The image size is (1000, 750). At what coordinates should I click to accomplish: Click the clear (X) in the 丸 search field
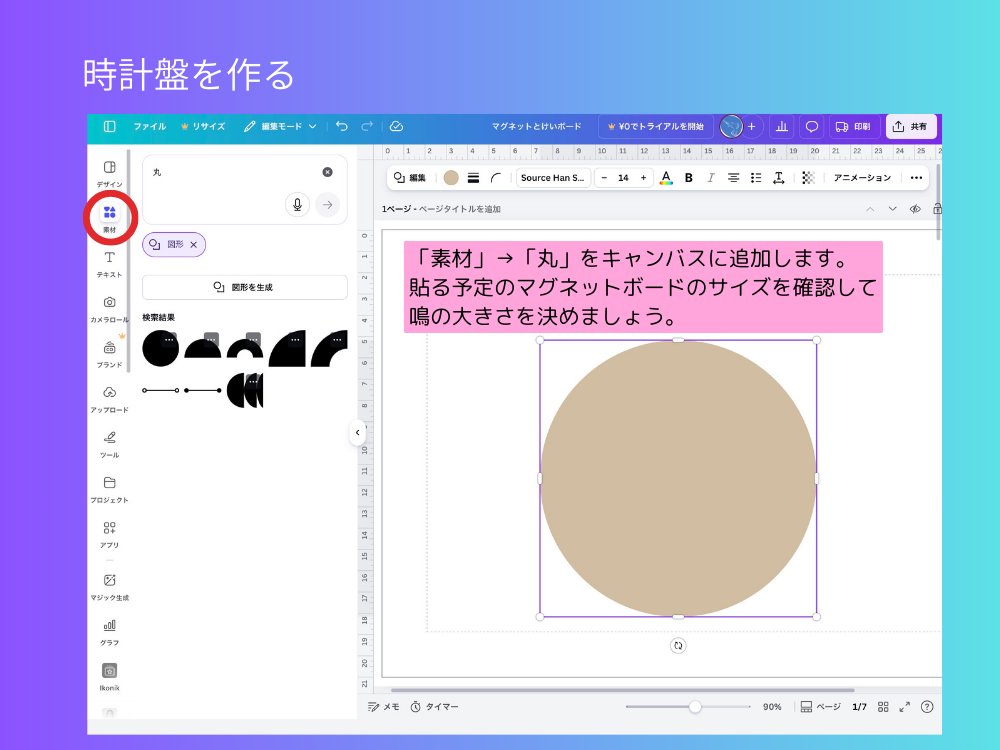point(327,171)
